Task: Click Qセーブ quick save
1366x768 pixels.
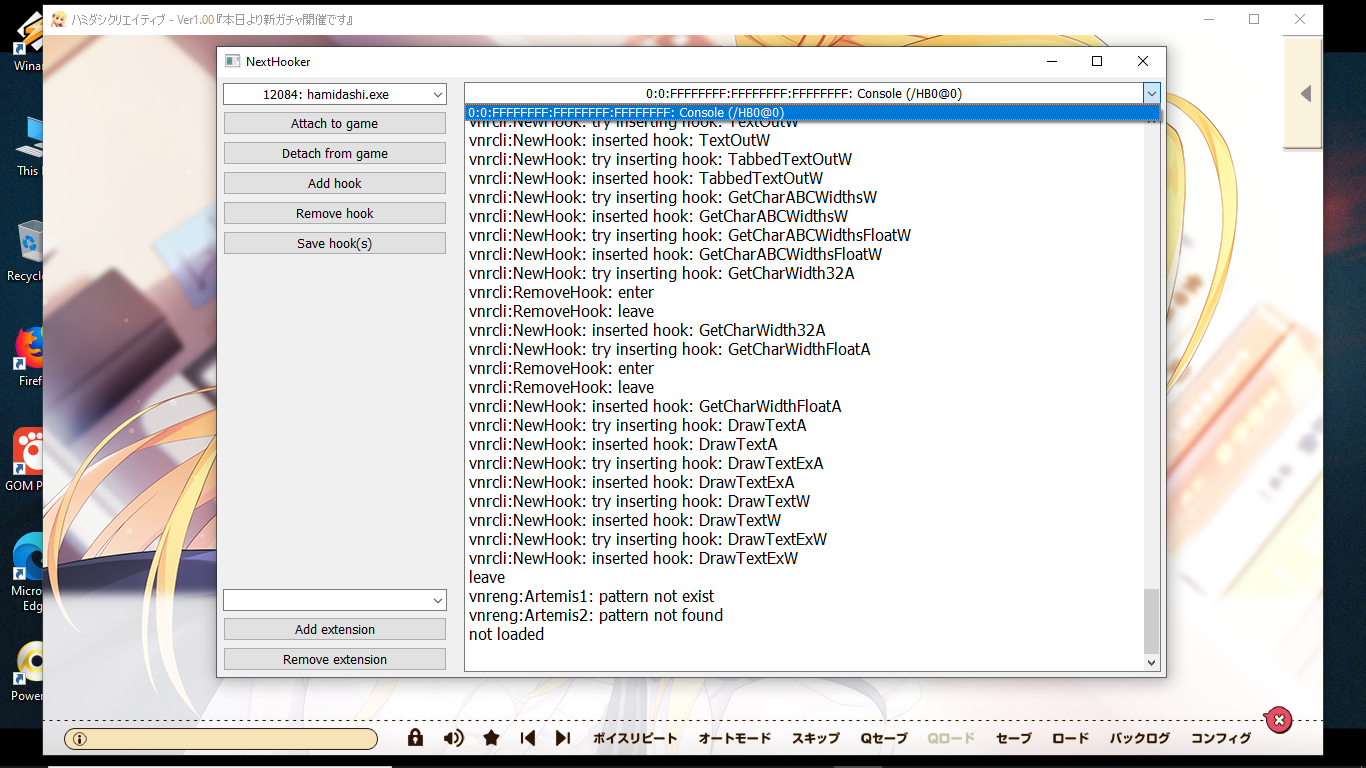Action: (x=884, y=739)
